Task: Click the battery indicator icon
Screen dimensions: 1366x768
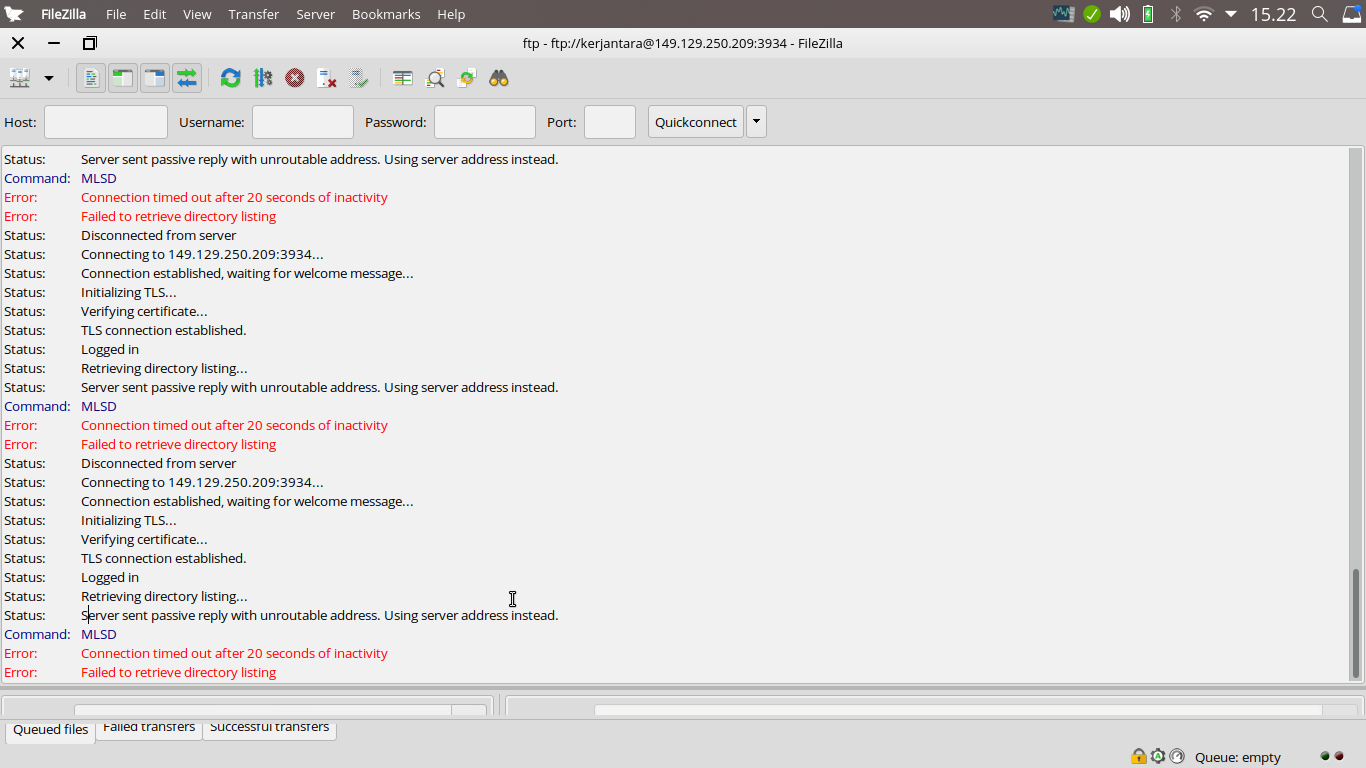Action: (1148, 14)
